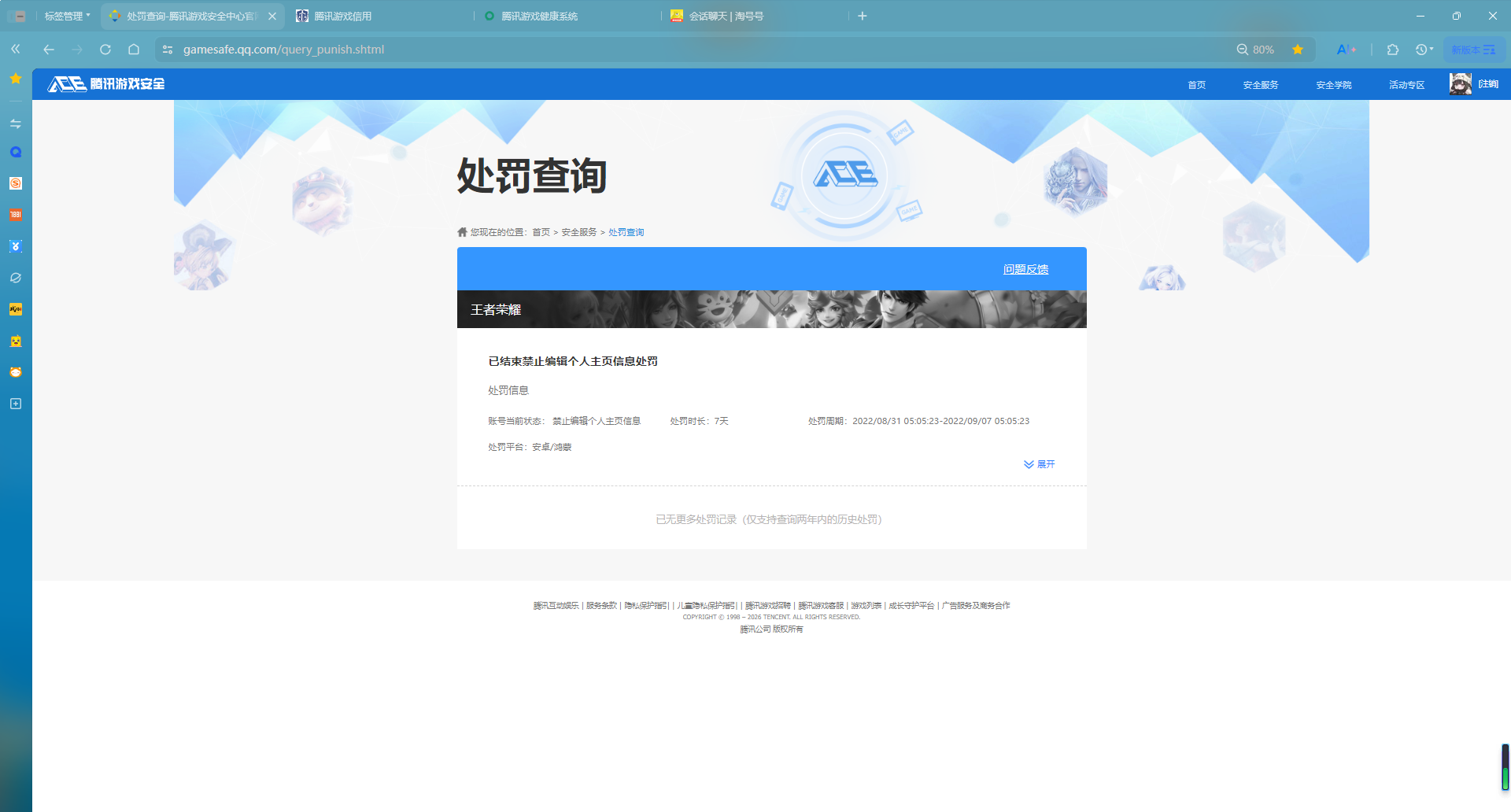The height and width of the screenshot is (812, 1511).
Task: Click the sidebar swap arrows icon
Action: pyautogui.click(x=16, y=124)
